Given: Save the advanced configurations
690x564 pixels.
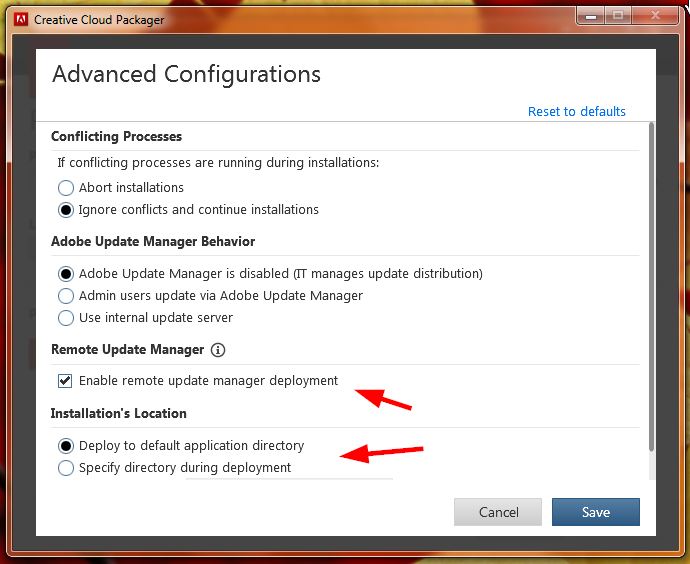Looking at the screenshot, I should coord(596,512).
